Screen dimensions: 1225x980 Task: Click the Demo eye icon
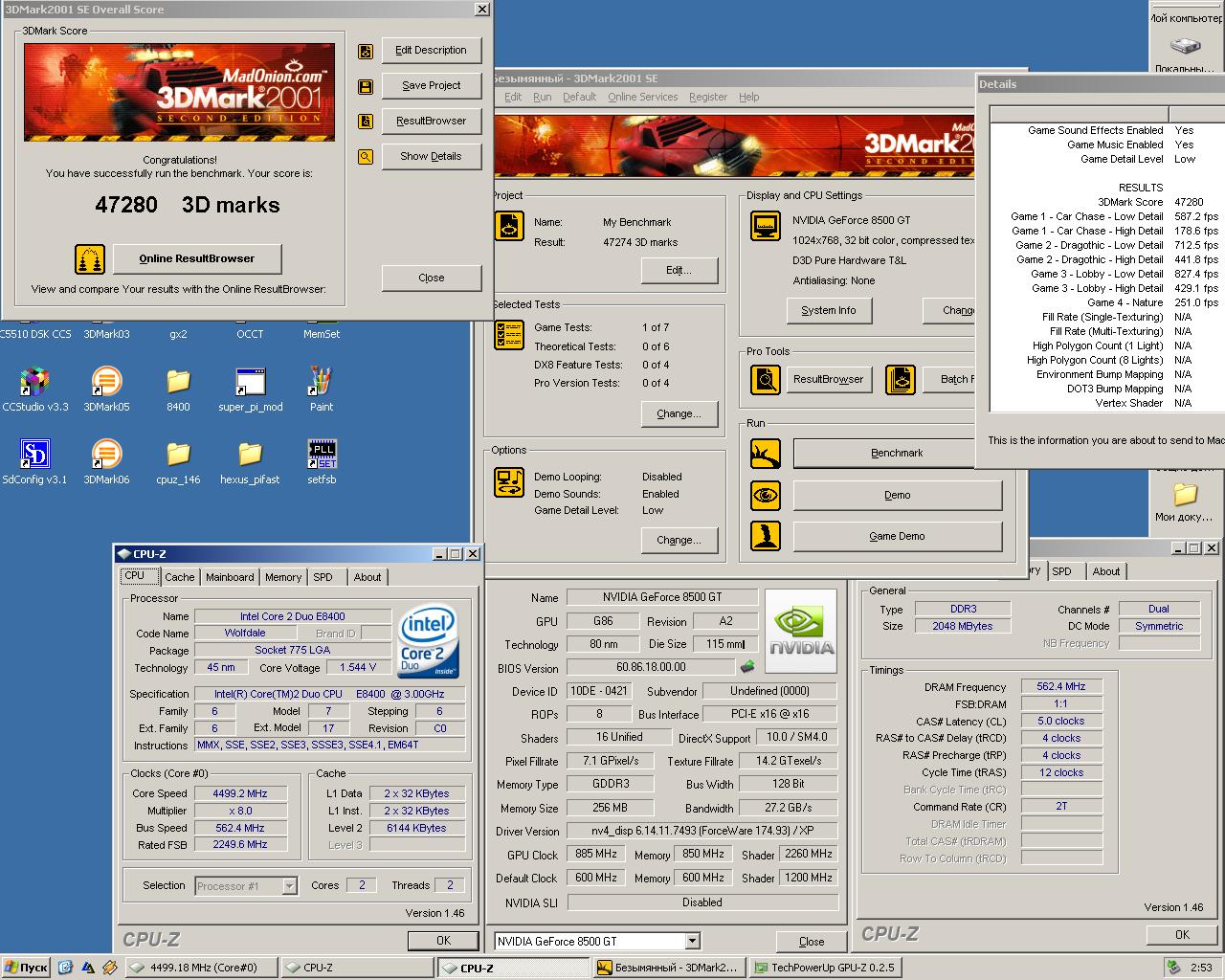click(x=766, y=496)
